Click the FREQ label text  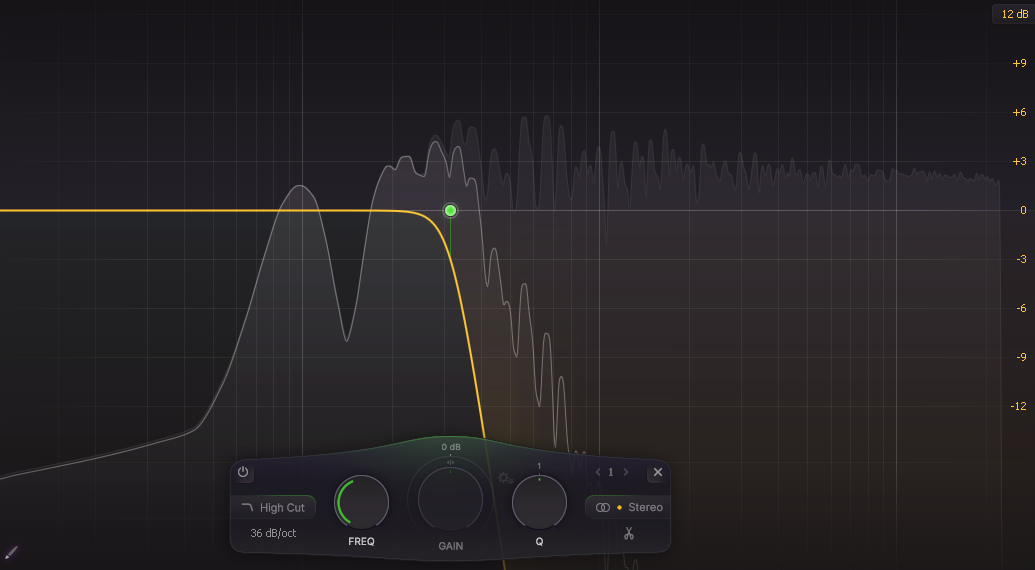click(x=362, y=542)
